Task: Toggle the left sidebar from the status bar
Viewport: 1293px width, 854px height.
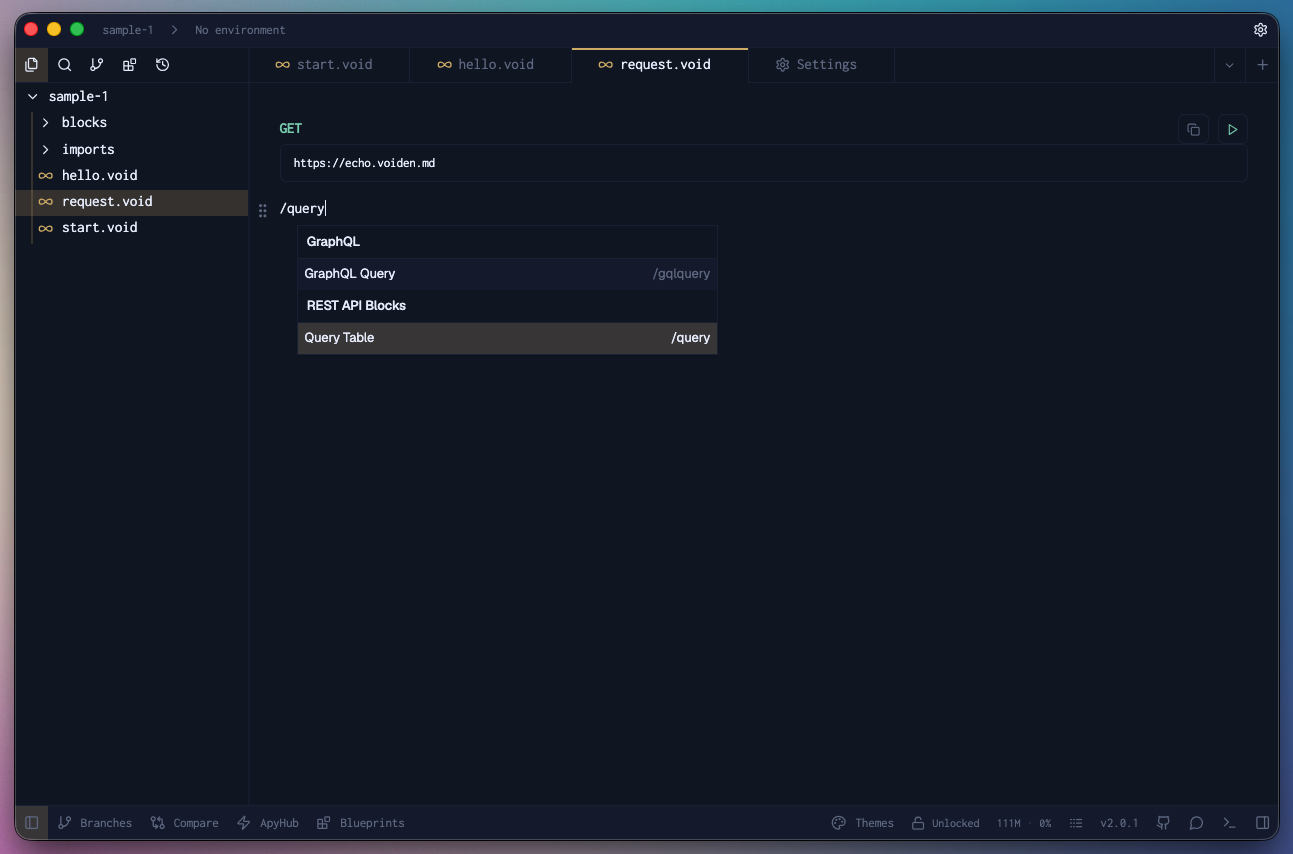Action: pos(32,823)
